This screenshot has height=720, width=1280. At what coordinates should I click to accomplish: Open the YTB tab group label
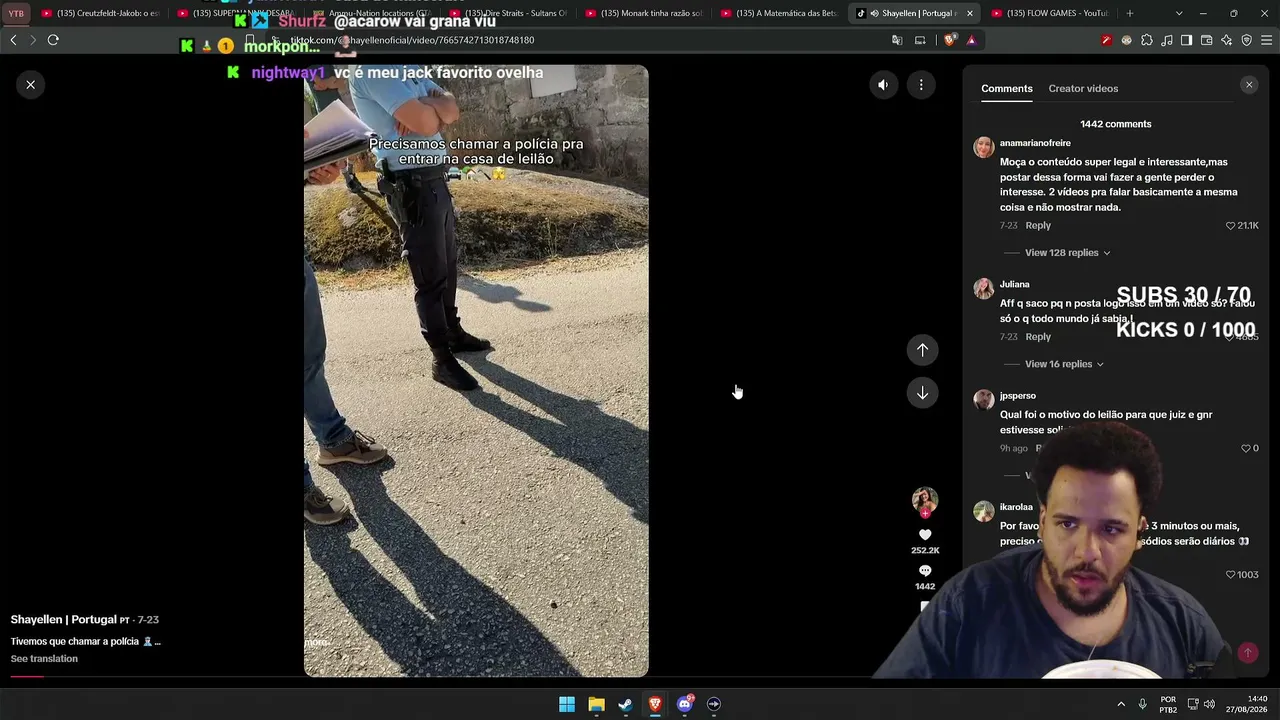point(16,13)
